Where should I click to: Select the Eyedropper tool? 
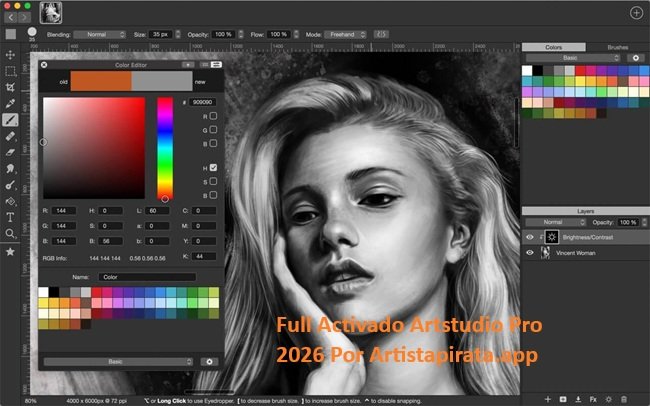[x=10, y=103]
